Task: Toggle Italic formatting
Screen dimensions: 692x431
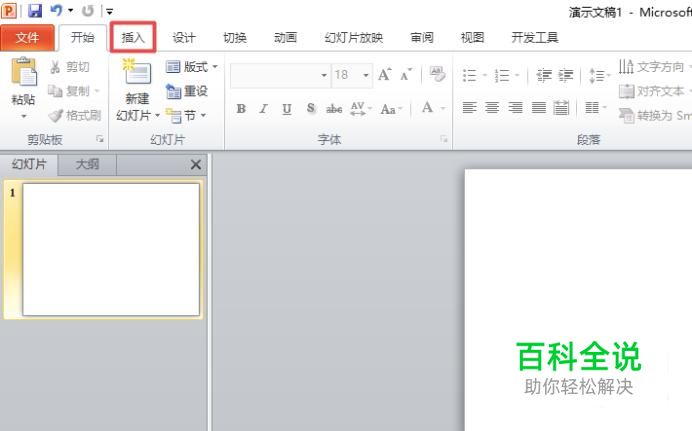Action: click(263, 109)
